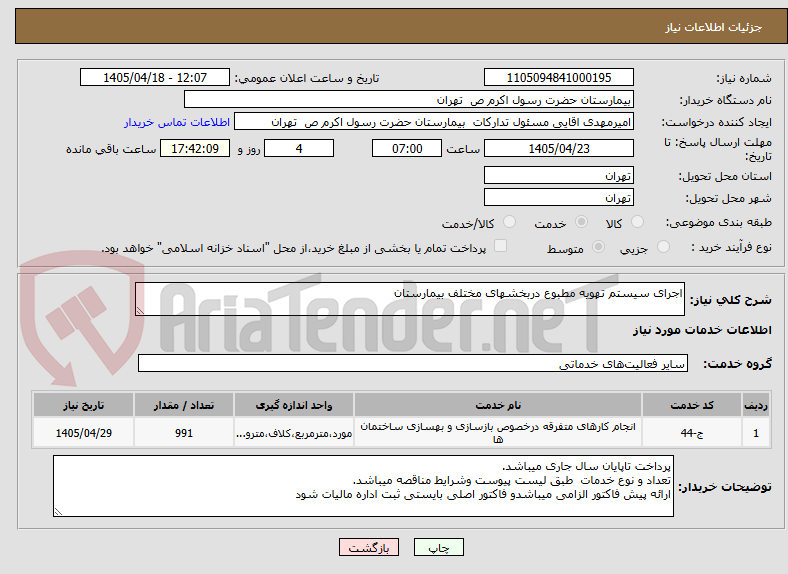Click the unit cell مورد،مترمربع،کلاف

(x=294, y=433)
